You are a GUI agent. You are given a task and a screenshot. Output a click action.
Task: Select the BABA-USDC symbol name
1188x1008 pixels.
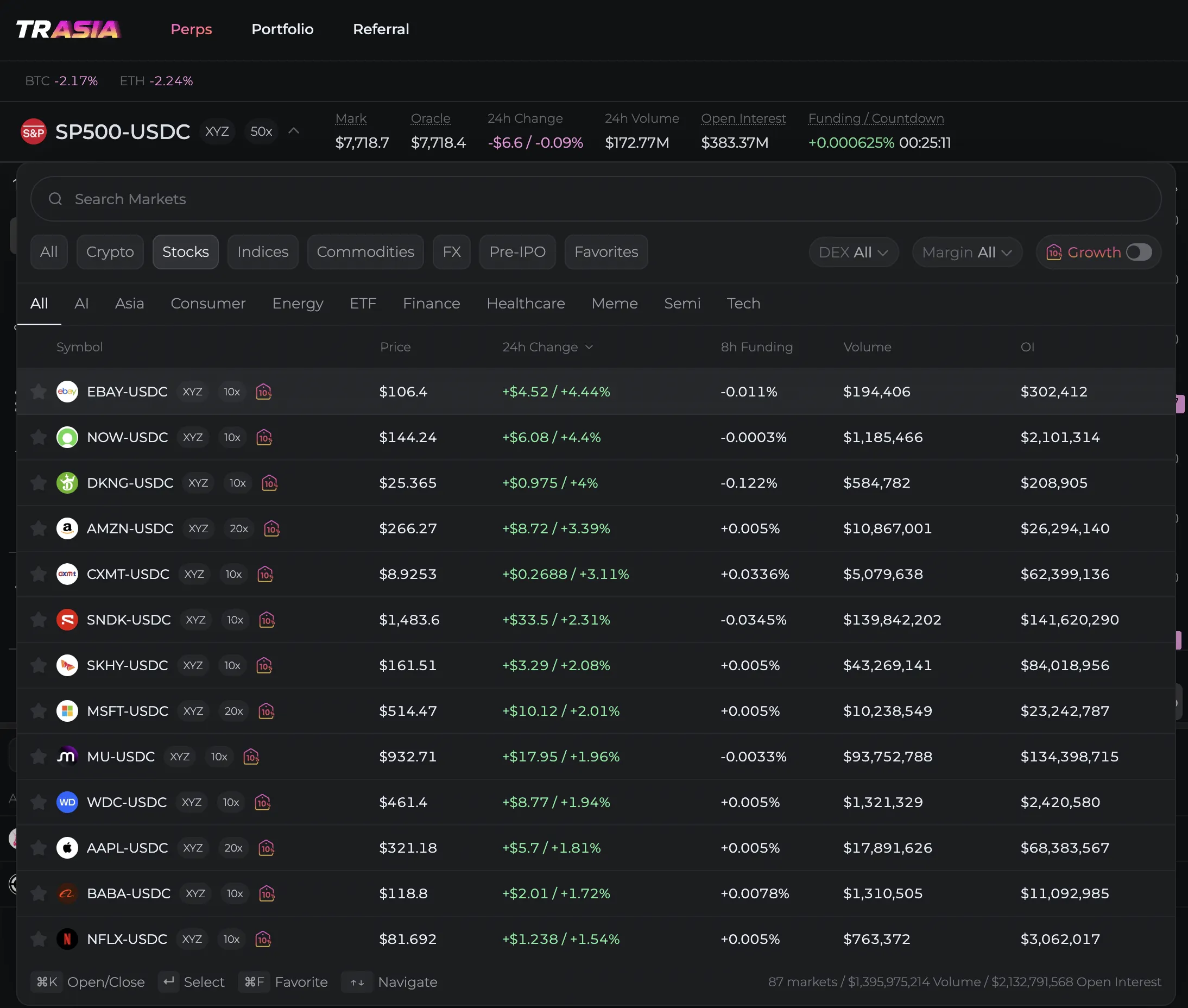[x=129, y=894]
